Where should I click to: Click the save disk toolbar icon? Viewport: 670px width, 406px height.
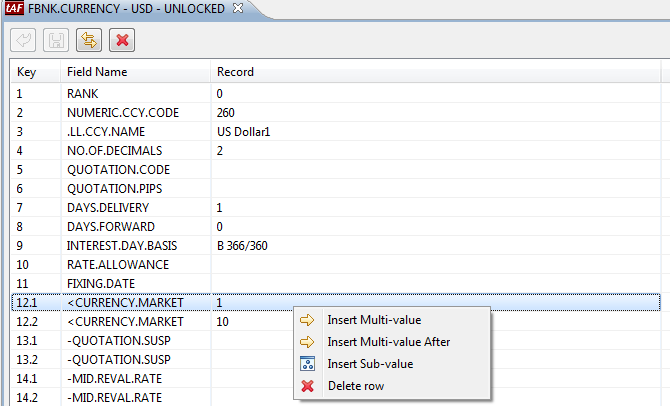point(57,41)
